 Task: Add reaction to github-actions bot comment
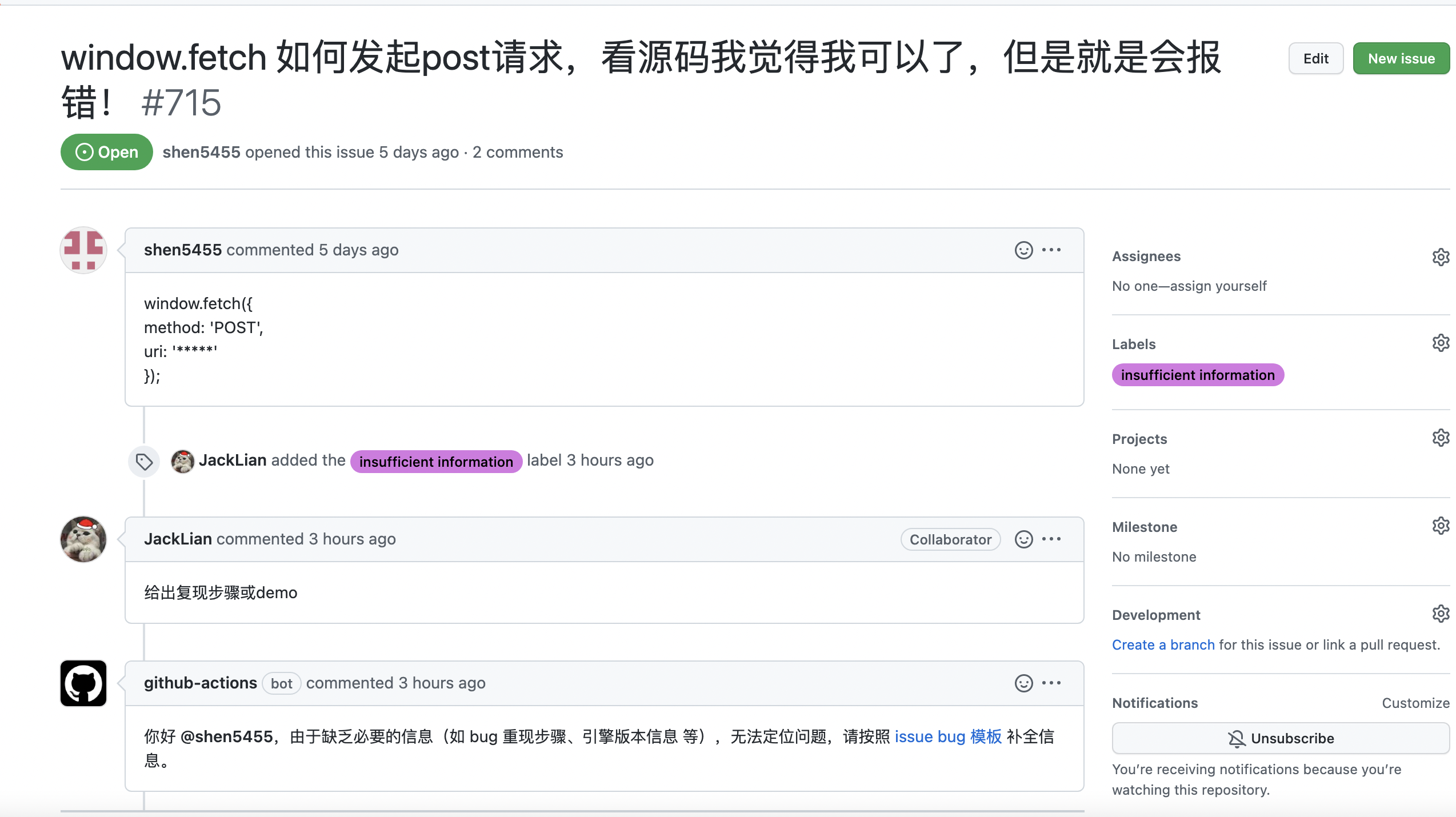click(1023, 683)
